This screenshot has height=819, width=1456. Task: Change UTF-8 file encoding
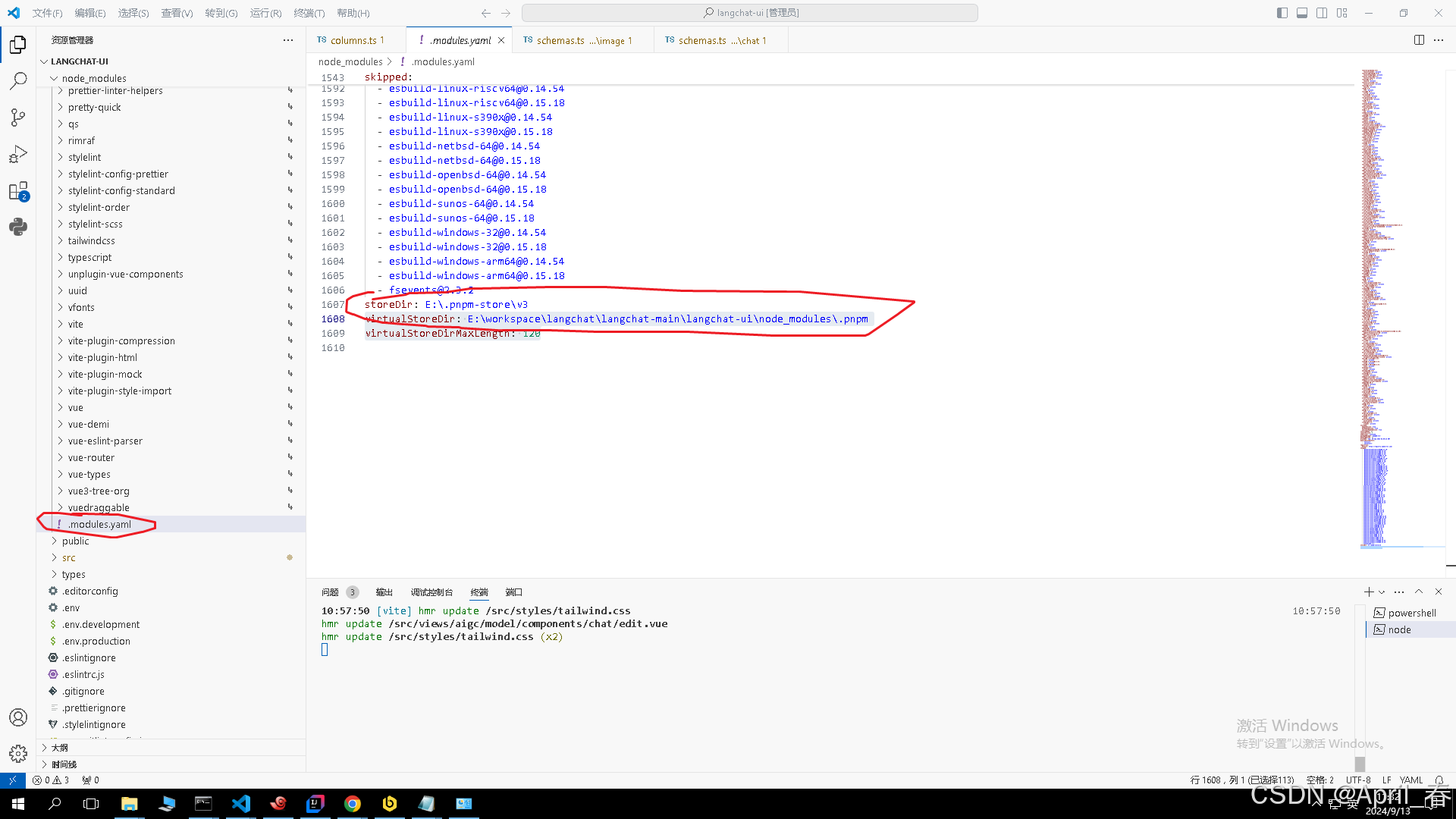click(x=1358, y=780)
